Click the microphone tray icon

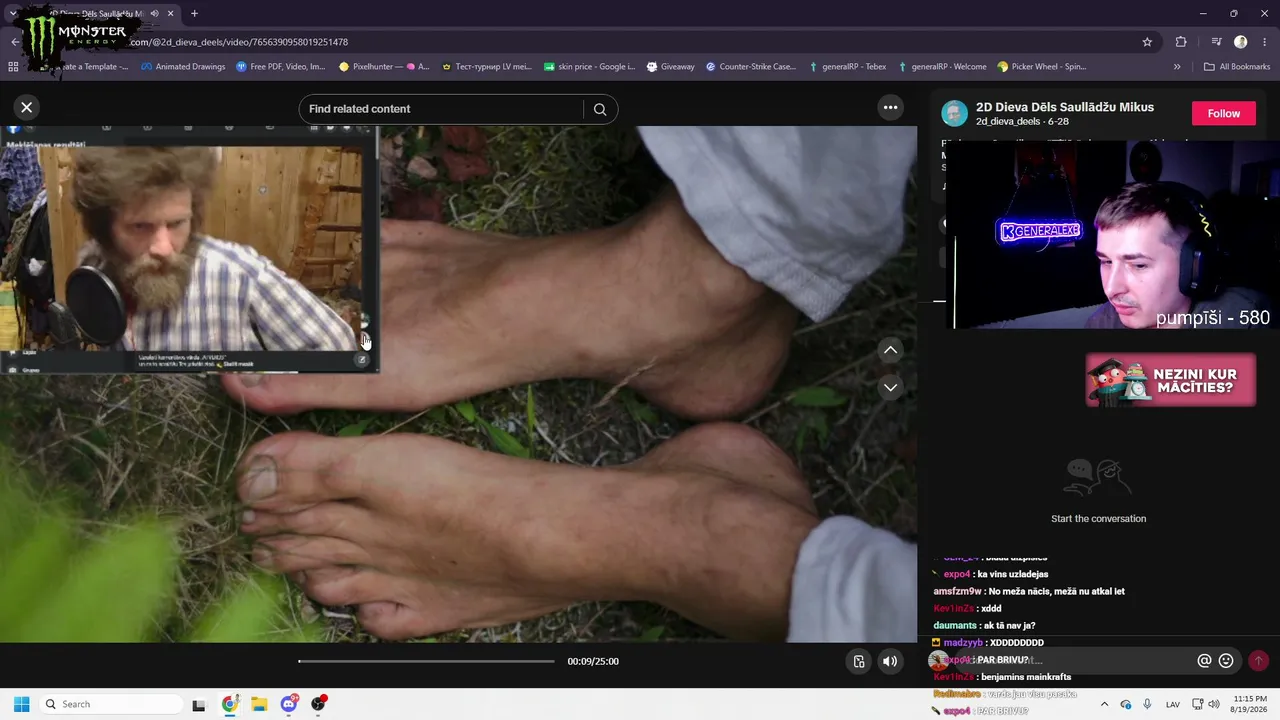tap(1147, 704)
